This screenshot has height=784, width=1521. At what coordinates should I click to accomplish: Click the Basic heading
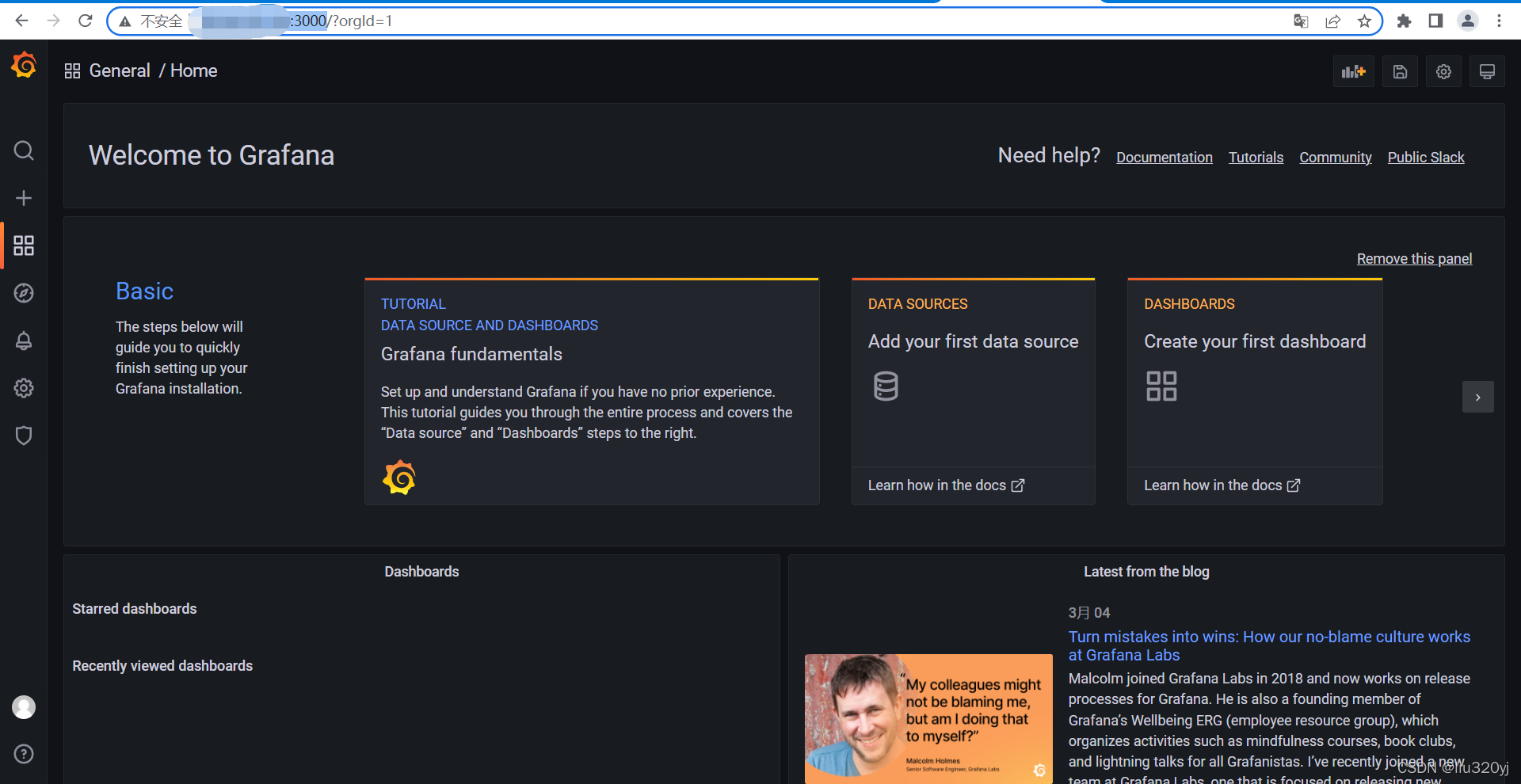(x=144, y=291)
